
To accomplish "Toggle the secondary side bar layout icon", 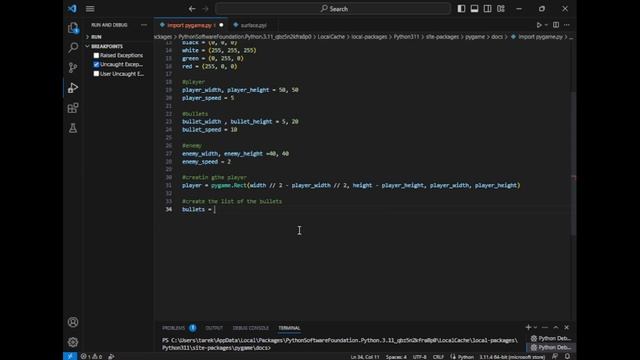I will [487, 9].
